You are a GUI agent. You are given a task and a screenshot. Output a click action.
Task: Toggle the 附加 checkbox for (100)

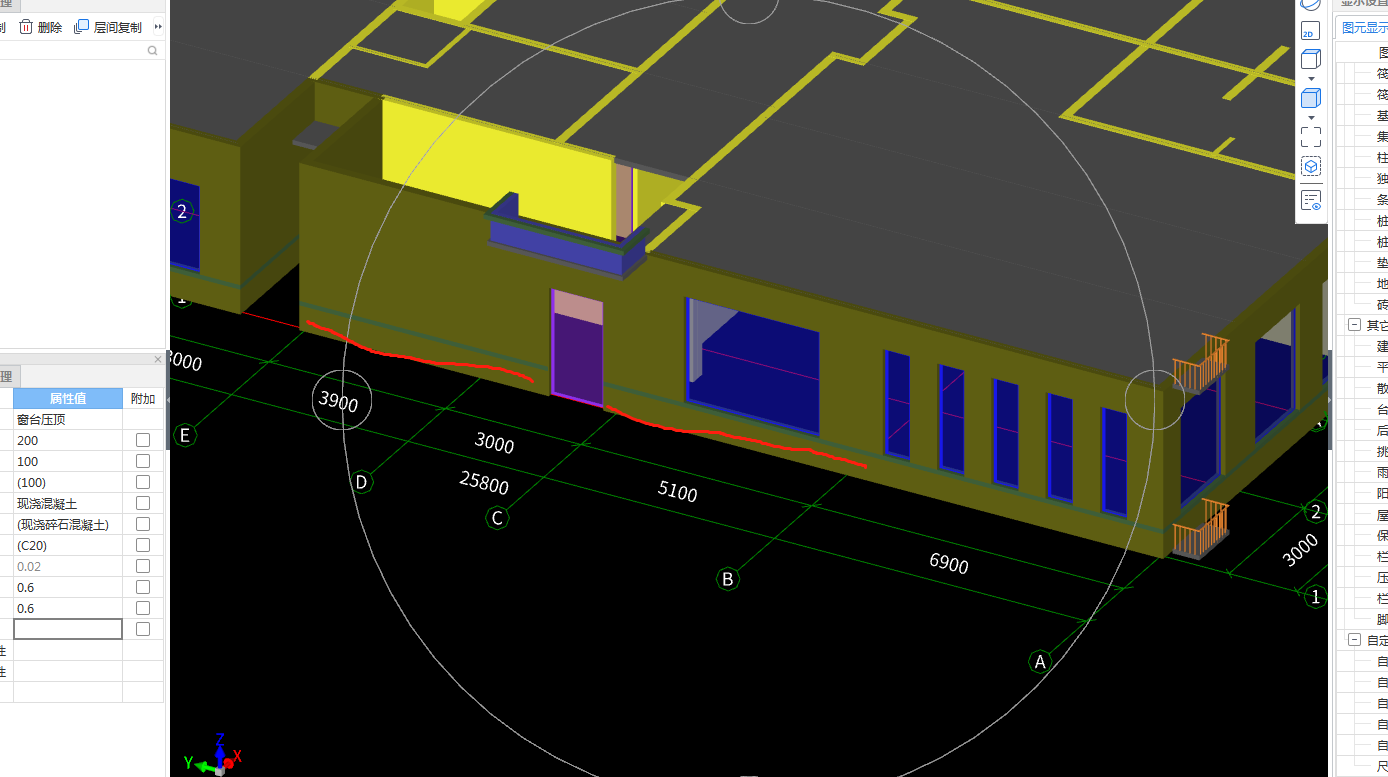coord(143,482)
